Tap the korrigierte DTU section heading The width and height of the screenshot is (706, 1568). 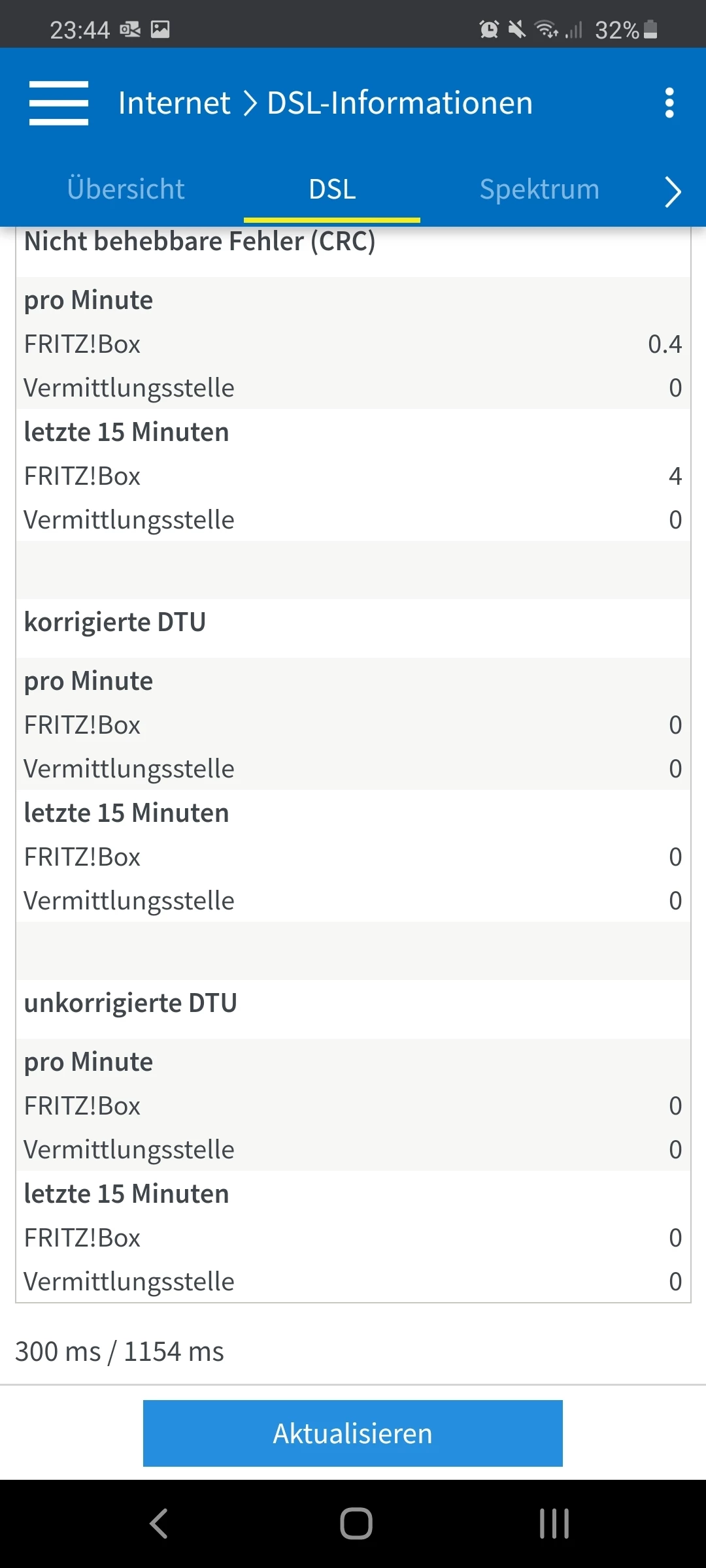point(115,622)
